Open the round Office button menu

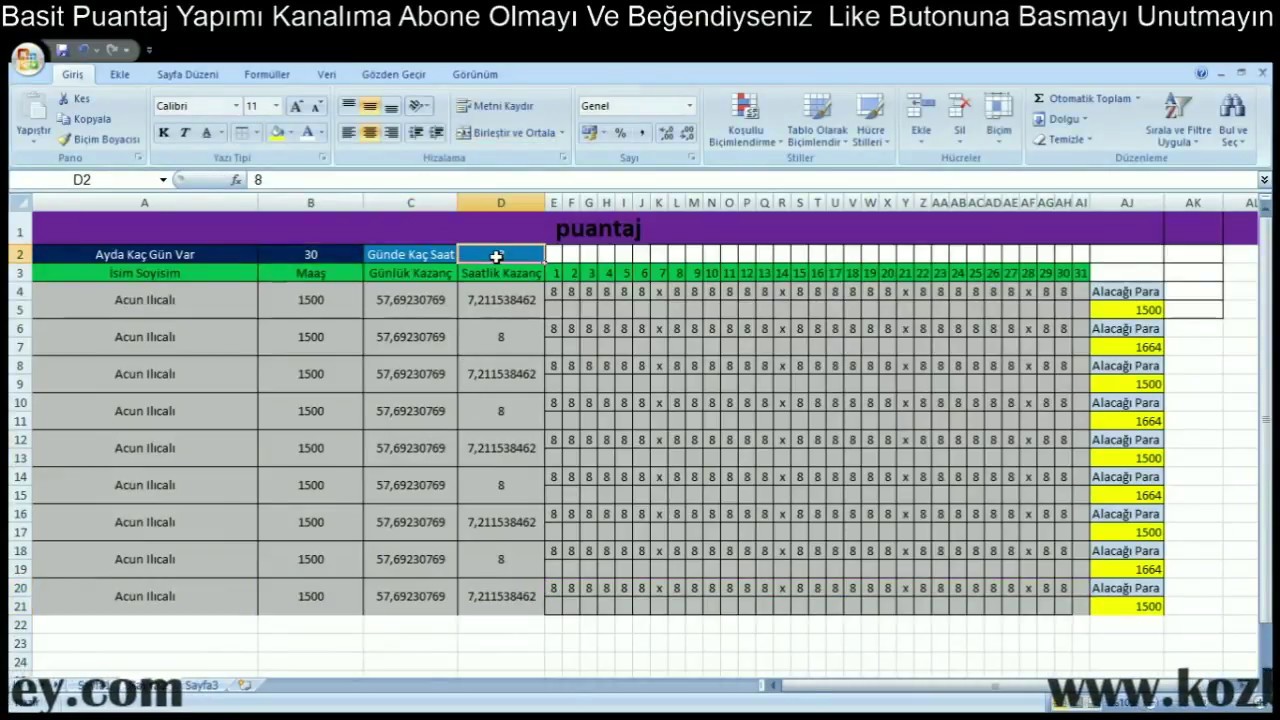[x=27, y=59]
